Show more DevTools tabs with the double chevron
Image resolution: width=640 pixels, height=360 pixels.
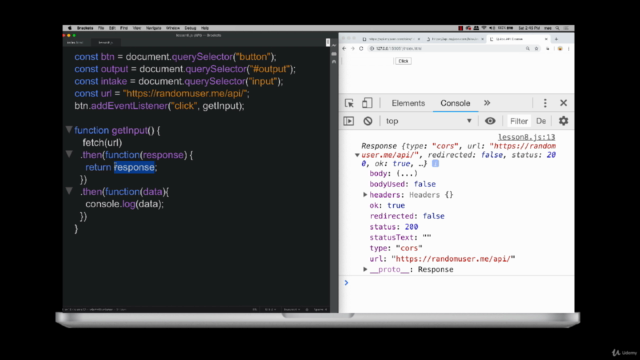(x=487, y=103)
